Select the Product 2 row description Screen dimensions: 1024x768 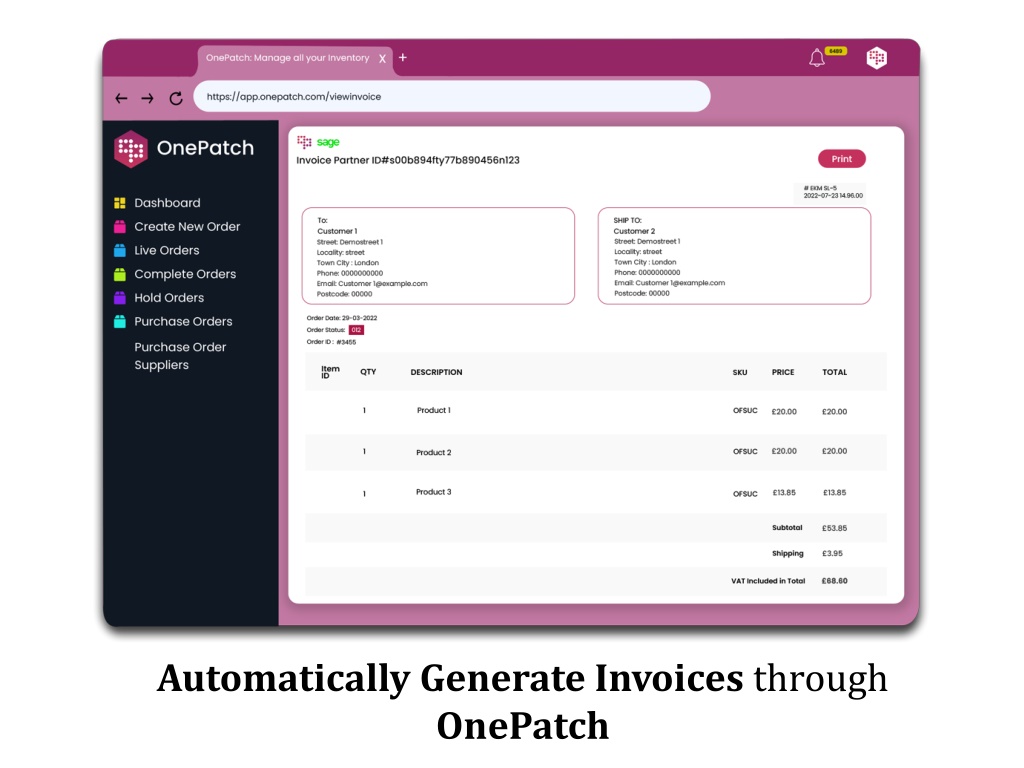point(434,453)
